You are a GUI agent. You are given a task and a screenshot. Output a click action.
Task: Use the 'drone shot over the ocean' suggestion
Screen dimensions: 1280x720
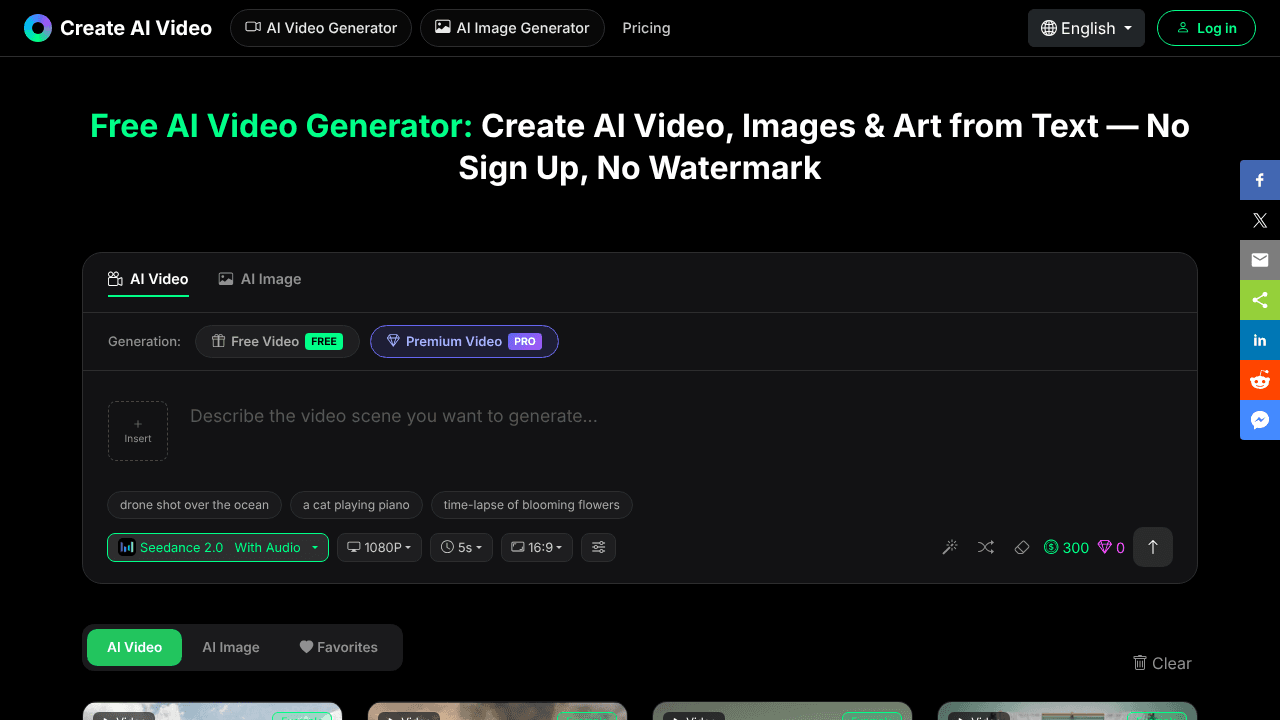click(x=195, y=505)
